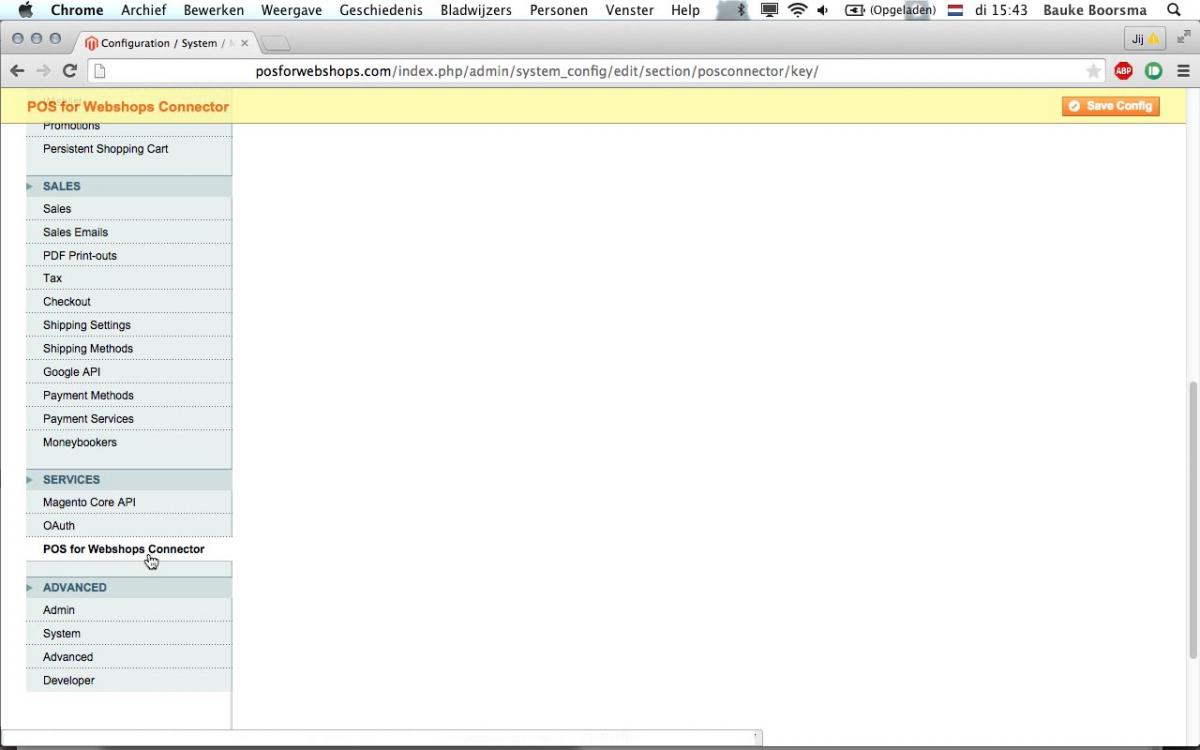Screen dimensions: 1200x750
Task: Select Google API settings
Action: 72,372
